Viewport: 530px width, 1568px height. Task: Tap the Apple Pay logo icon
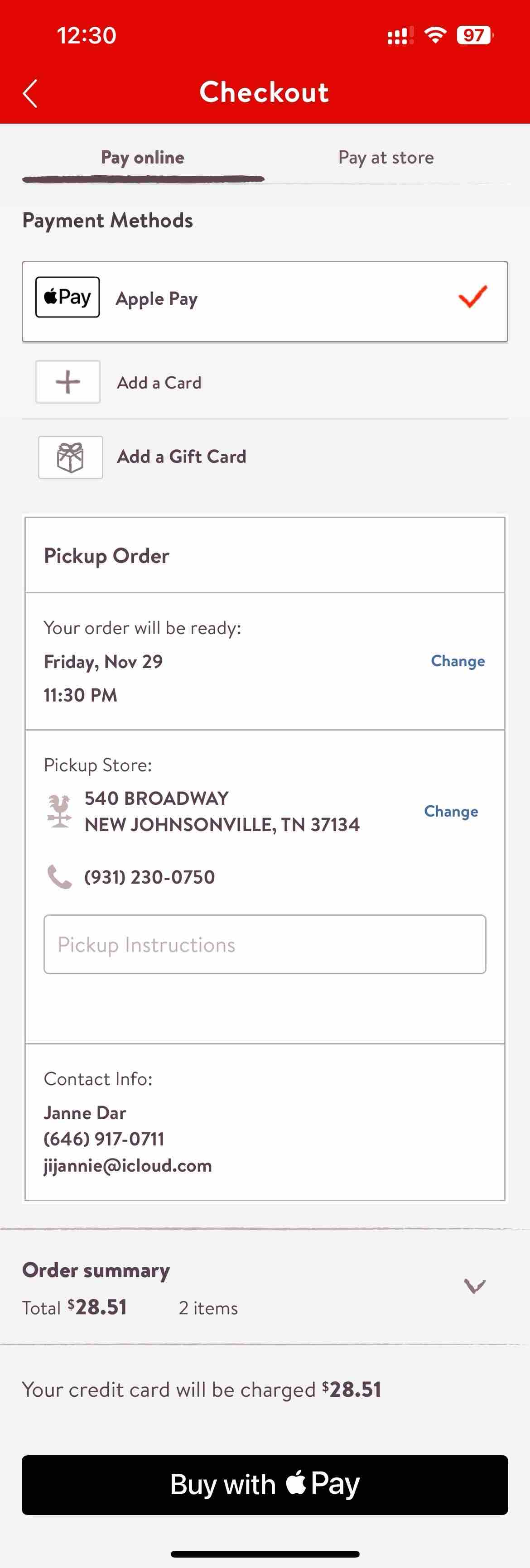(x=67, y=297)
